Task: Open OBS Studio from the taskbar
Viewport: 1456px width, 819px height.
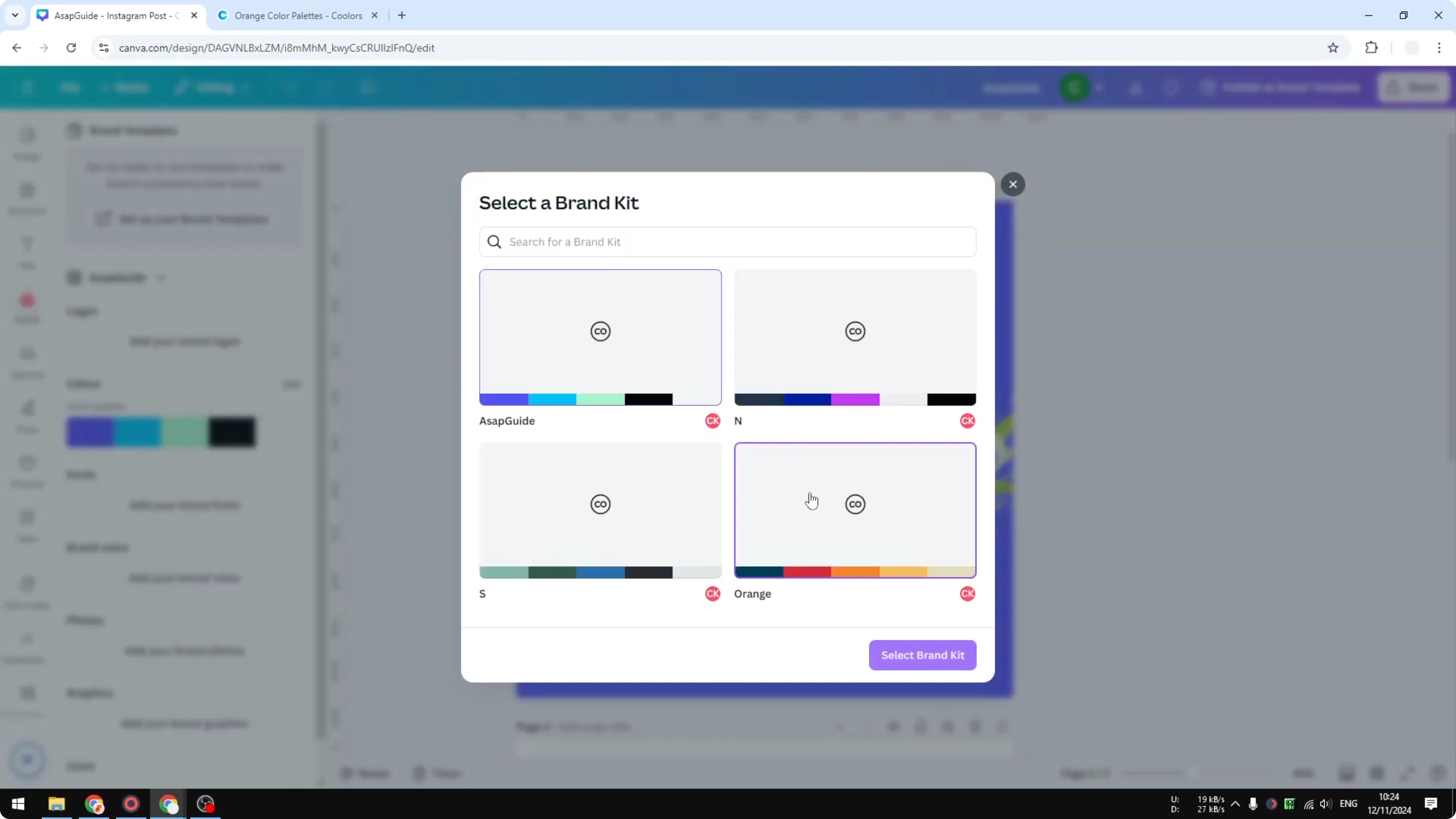Action: [205, 804]
